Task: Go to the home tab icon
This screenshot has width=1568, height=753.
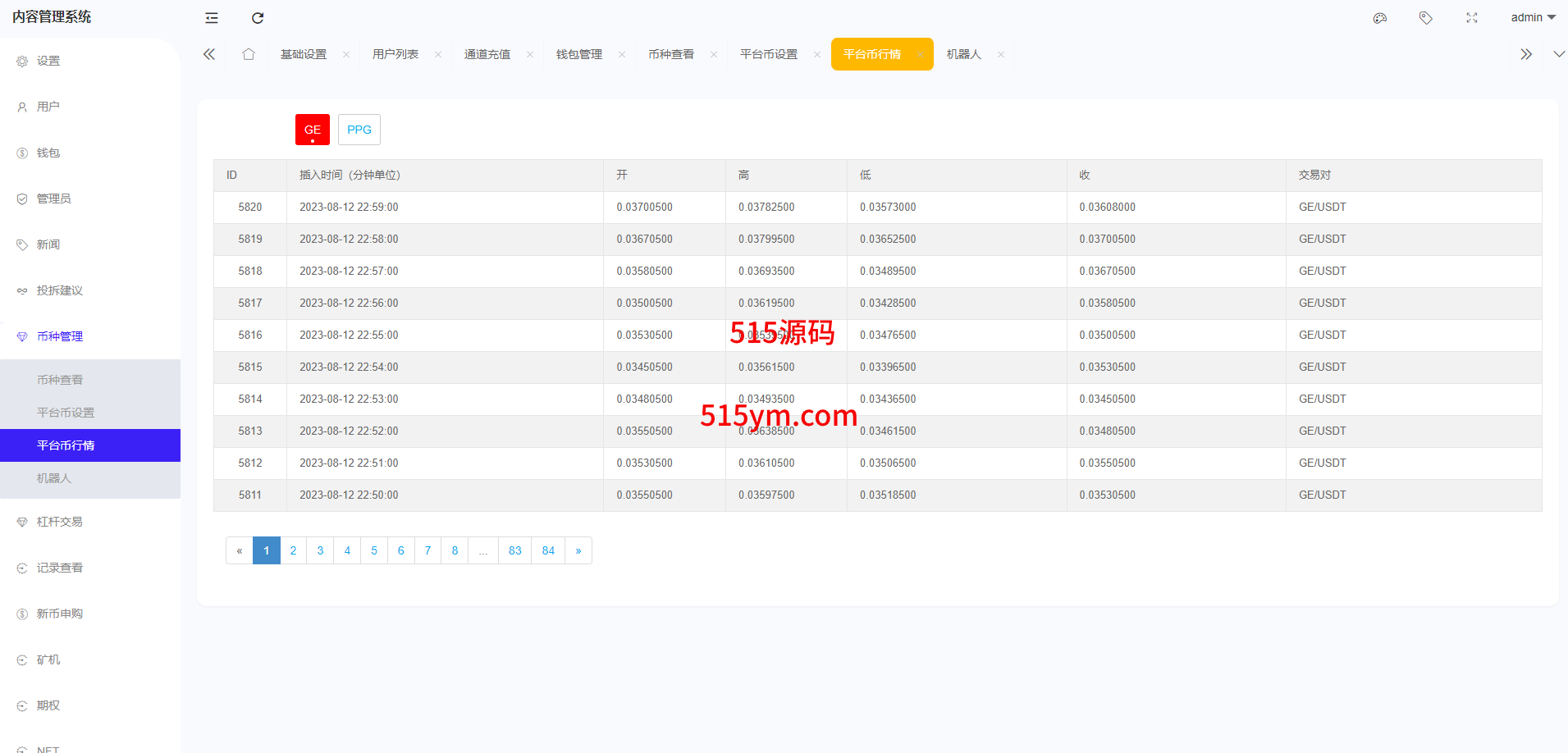Action: tap(249, 54)
